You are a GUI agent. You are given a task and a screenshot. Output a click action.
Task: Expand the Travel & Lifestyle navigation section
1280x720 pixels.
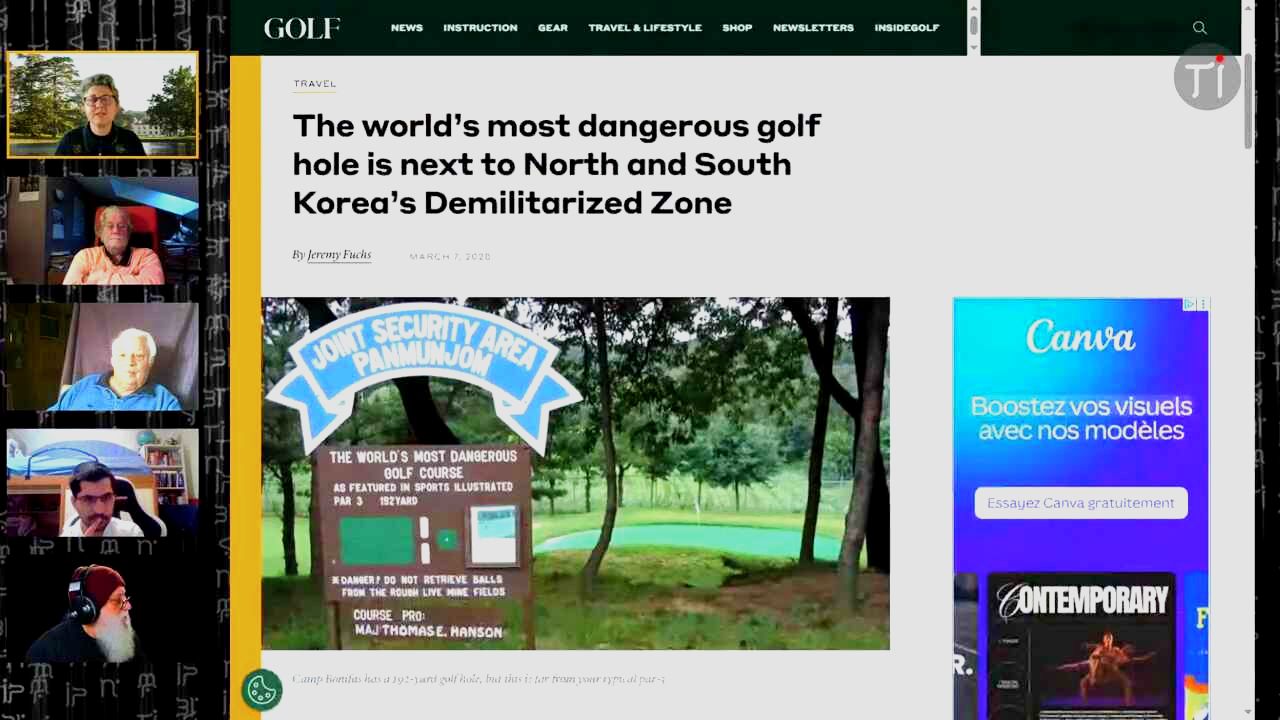click(644, 28)
